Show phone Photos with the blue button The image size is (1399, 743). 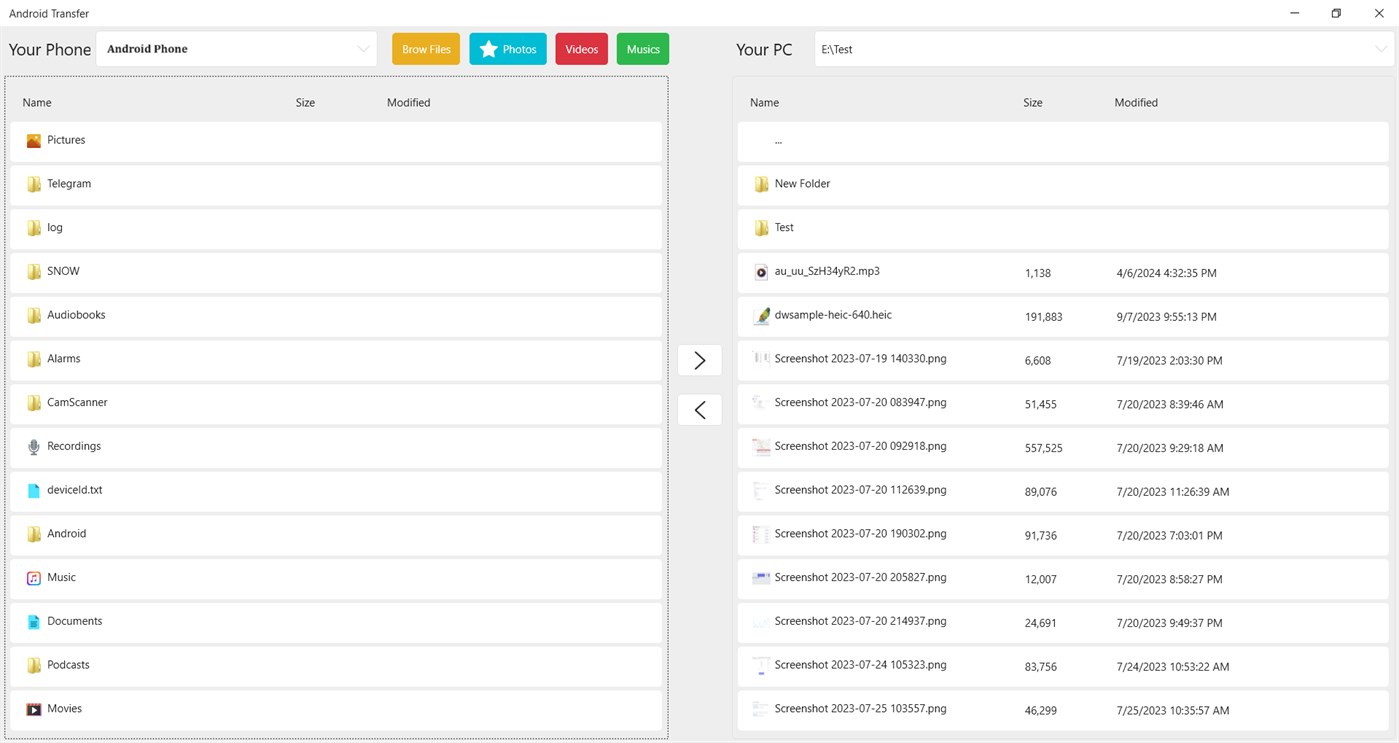[x=508, y=49]
